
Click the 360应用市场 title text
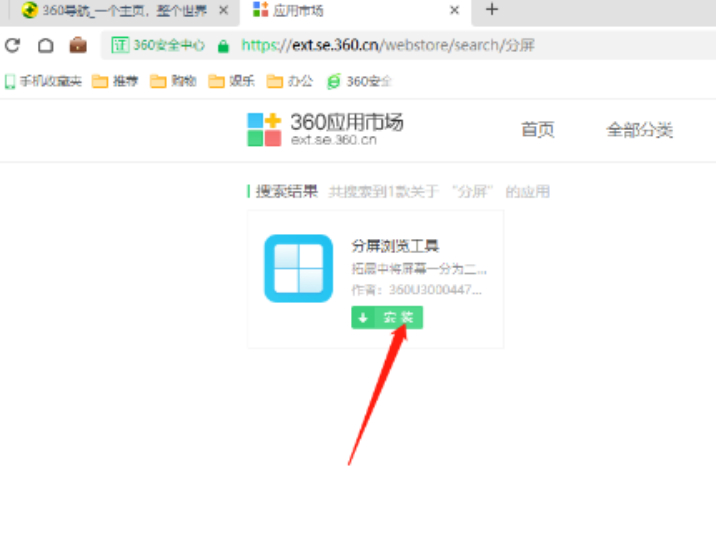pos(347,122)
